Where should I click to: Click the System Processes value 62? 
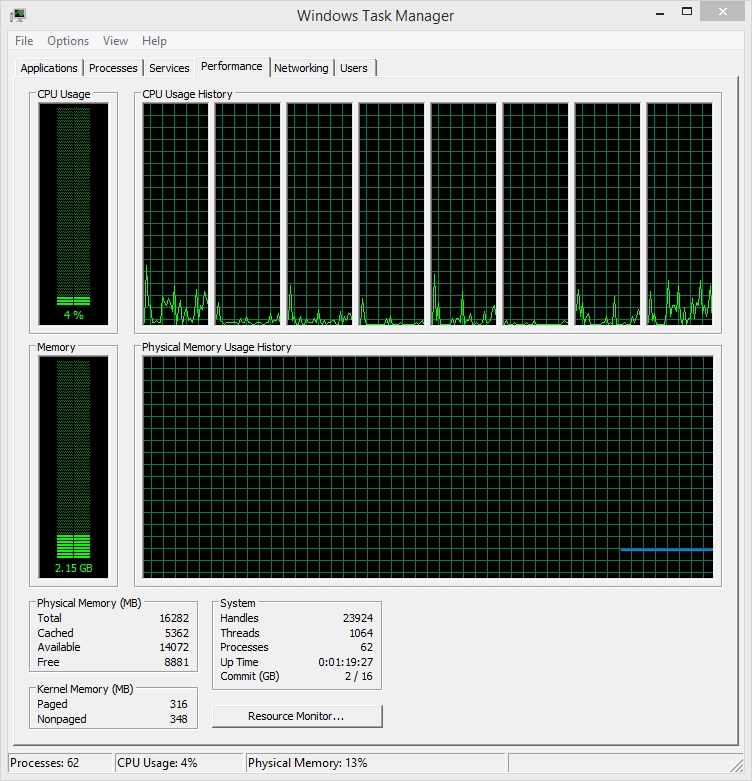[x=367, y=647]
